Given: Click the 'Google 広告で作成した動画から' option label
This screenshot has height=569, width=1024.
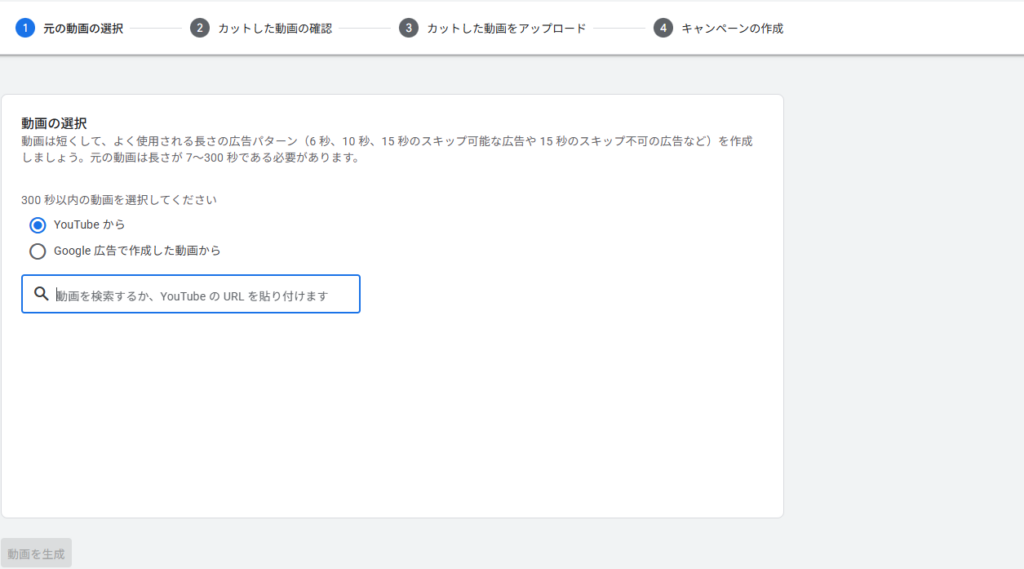Looking at the screenshot, I should (x=137, y=251).
